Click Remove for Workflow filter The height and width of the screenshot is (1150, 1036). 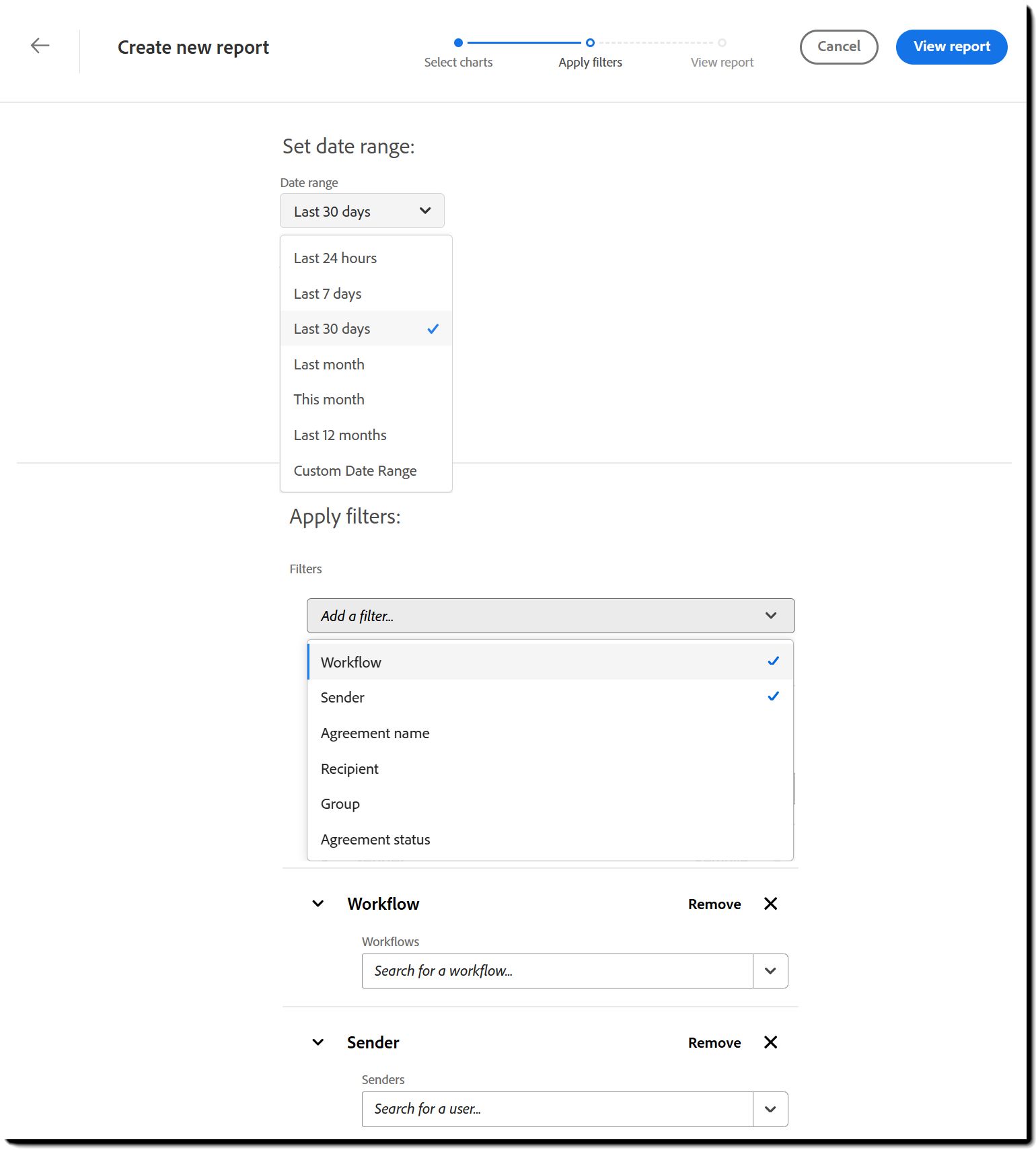pos(714,904)
